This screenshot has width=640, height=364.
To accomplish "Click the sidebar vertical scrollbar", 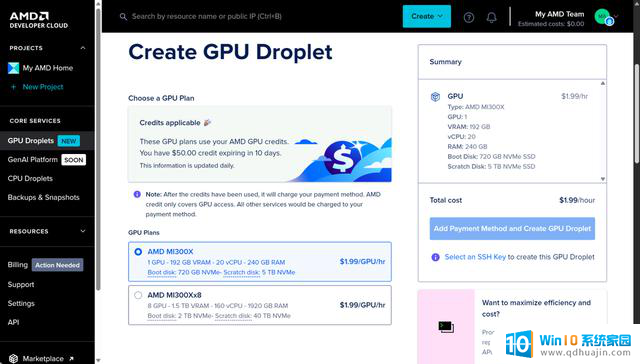I will coord(98,149).
